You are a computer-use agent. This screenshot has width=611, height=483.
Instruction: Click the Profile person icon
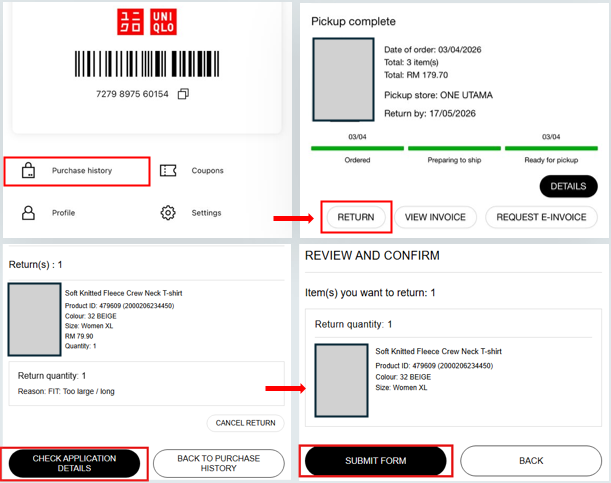(x=29, y=213)
